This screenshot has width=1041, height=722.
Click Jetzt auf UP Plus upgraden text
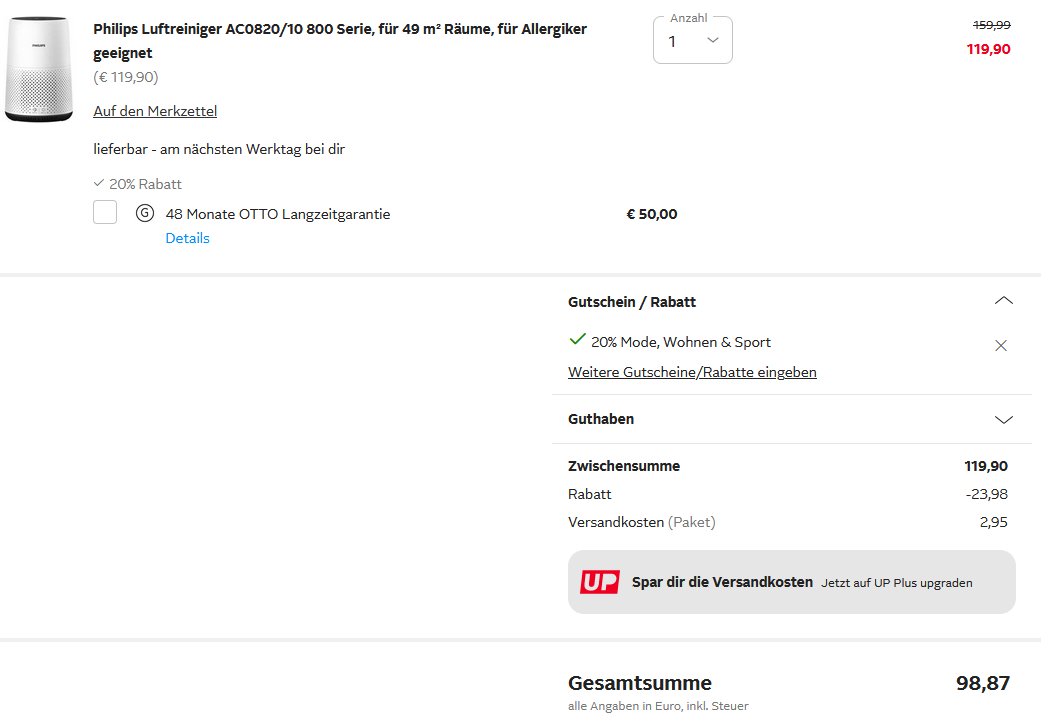coord(896,583)
